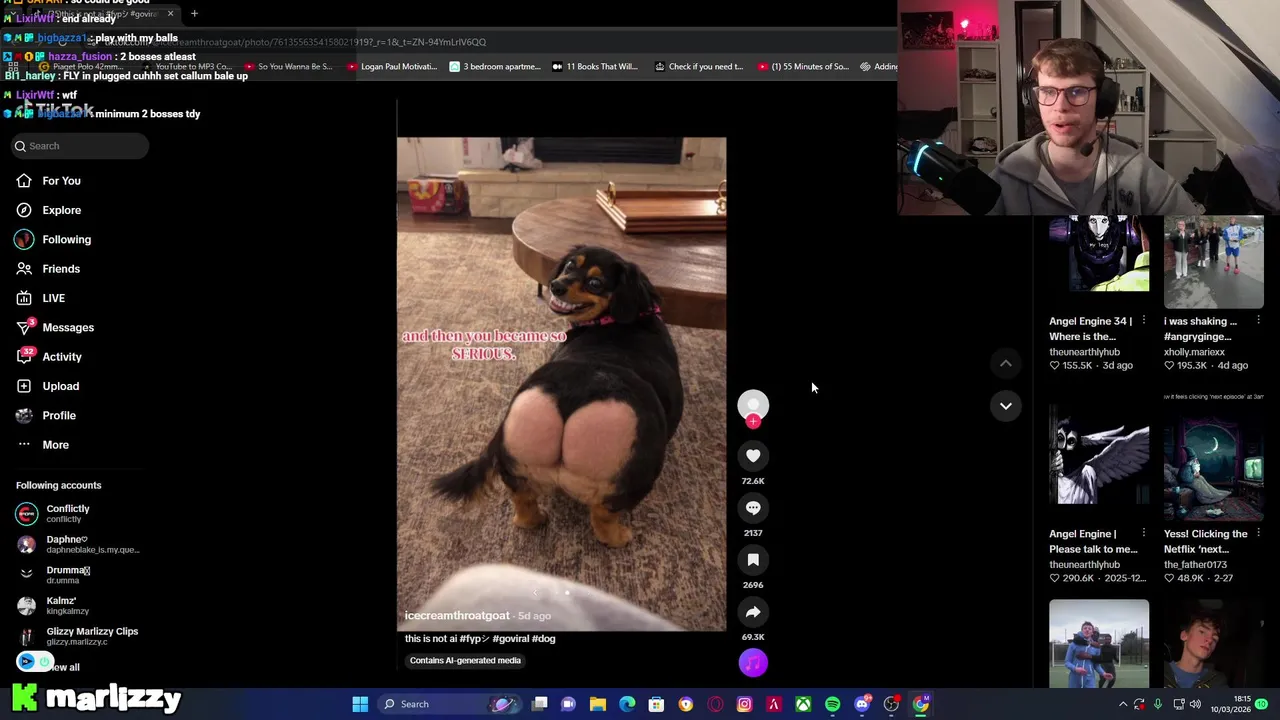
Task: Open 'Check if you need t...' bookmark
Action: coord(699,67)
